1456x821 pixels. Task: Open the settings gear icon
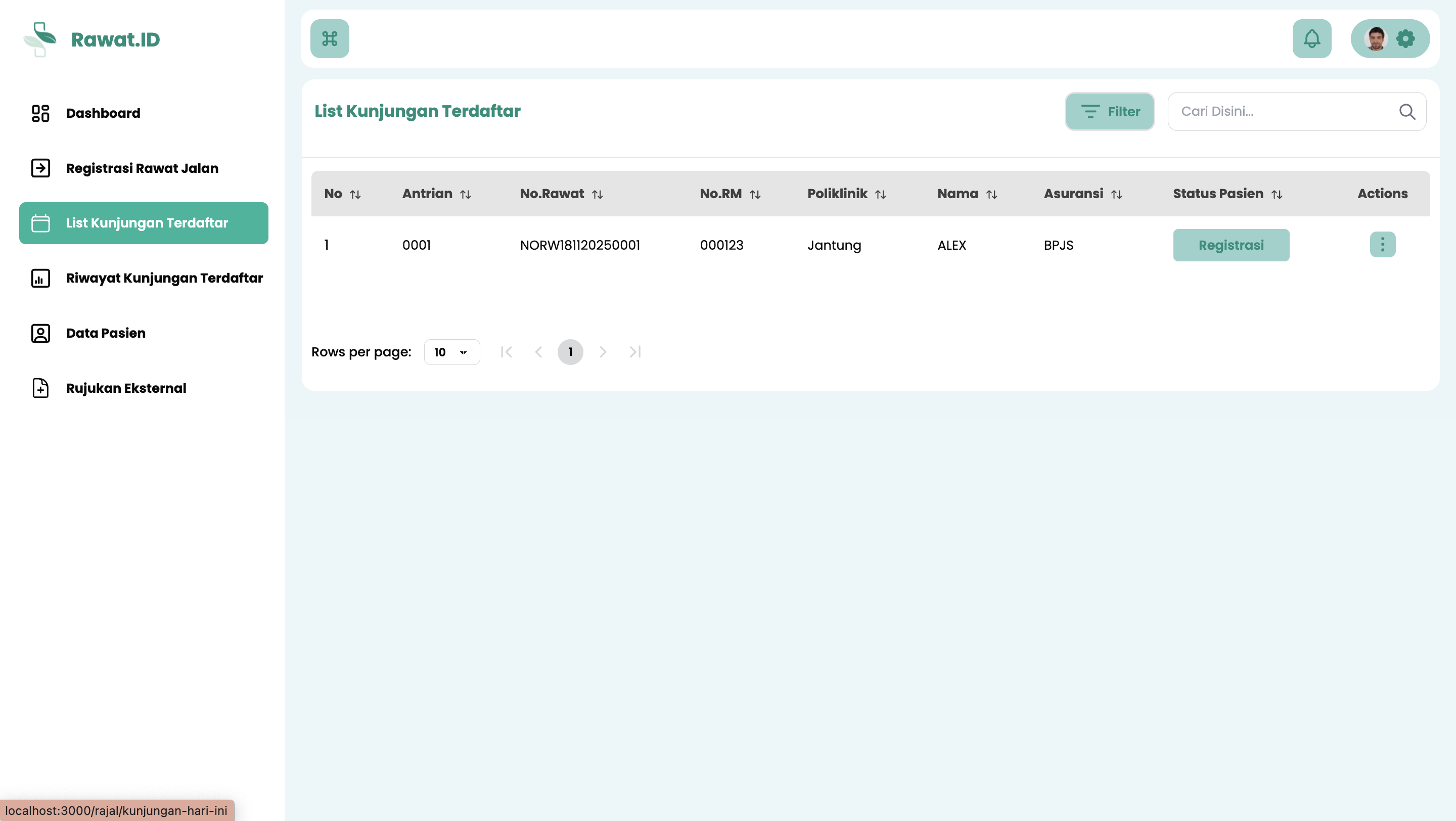[1405, 39]
